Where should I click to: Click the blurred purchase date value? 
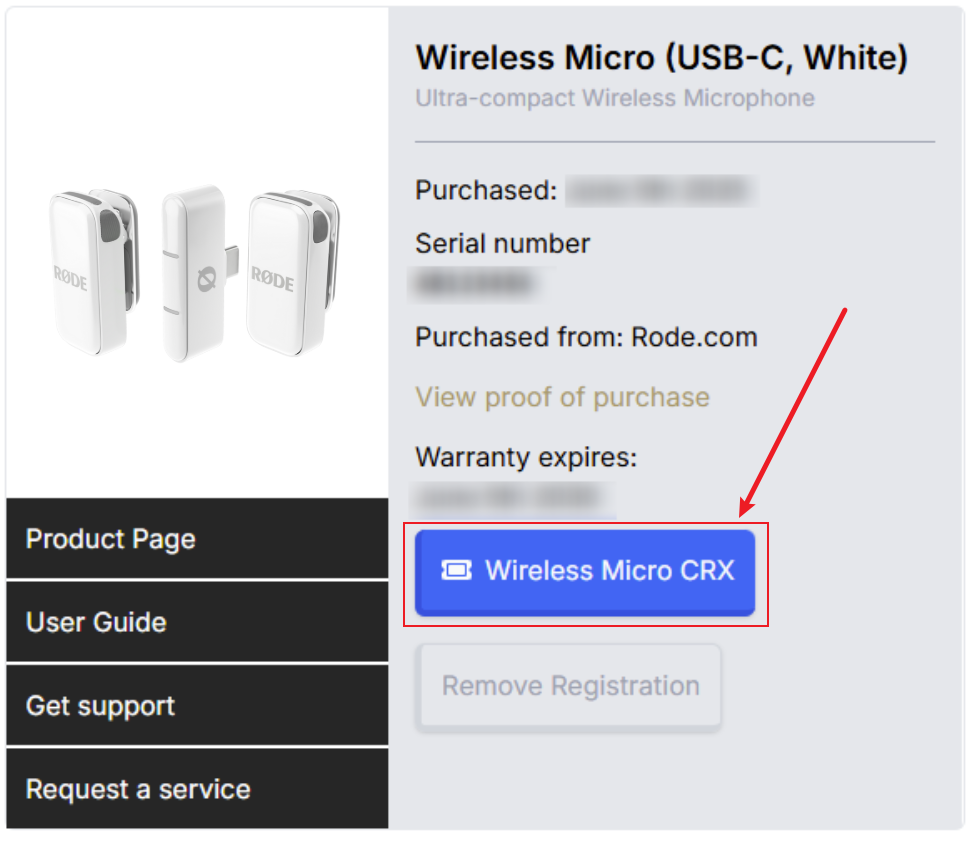(660, 190)
